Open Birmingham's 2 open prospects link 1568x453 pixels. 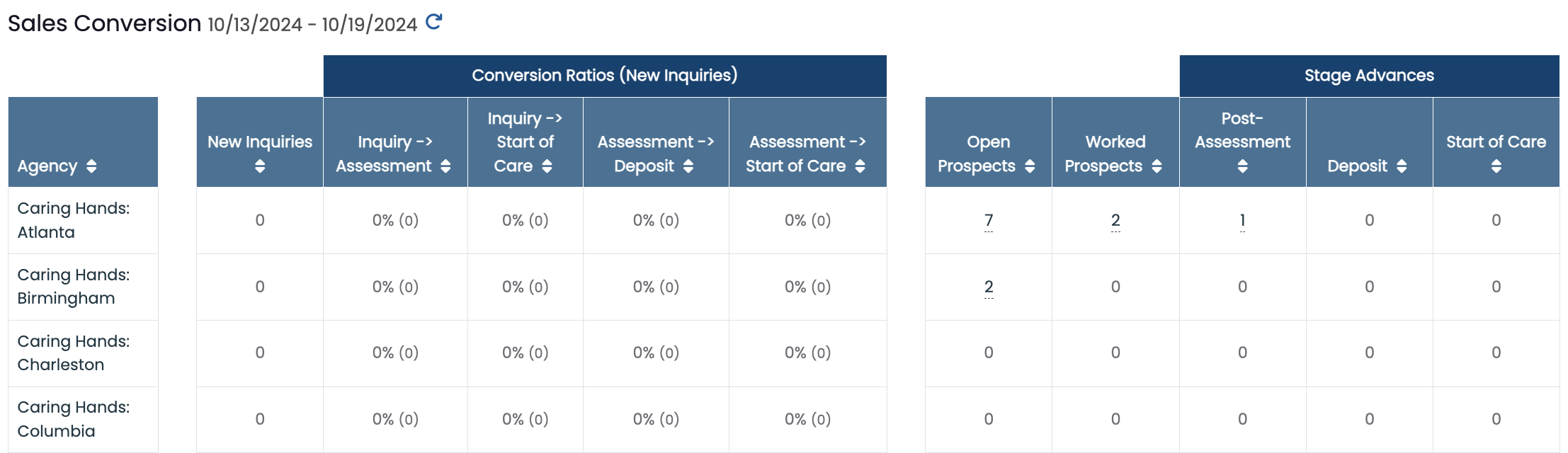pos(989,287)
